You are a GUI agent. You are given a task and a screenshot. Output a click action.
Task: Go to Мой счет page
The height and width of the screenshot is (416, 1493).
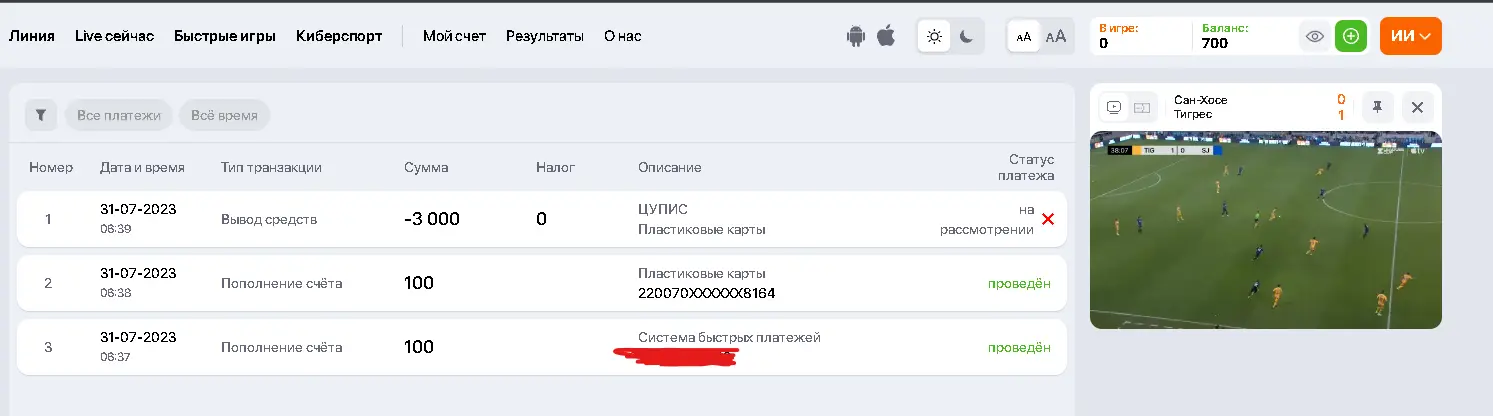[x=454, y=36]
